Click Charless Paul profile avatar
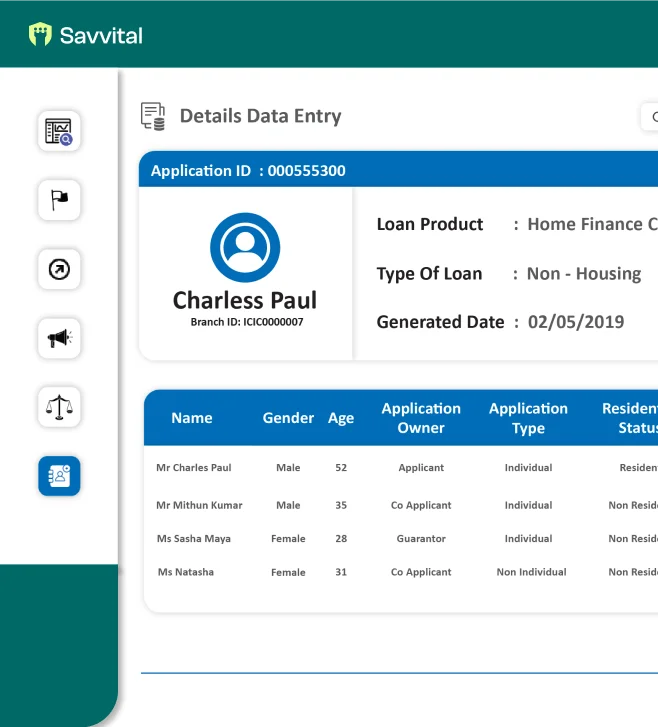Viewport: 658px width, 727px height. 245,247
